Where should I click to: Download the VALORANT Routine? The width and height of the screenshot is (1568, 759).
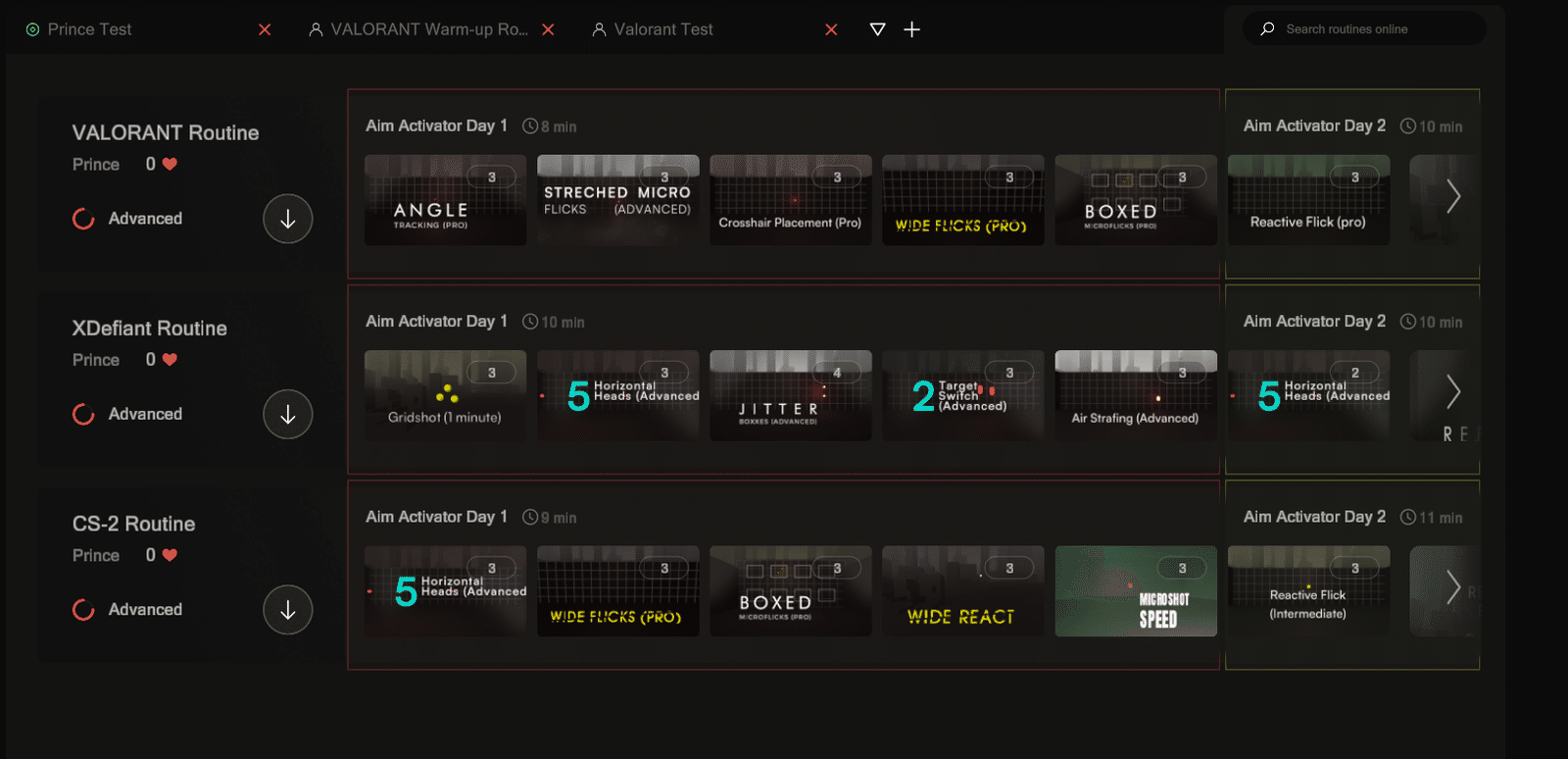pos(287,219)
